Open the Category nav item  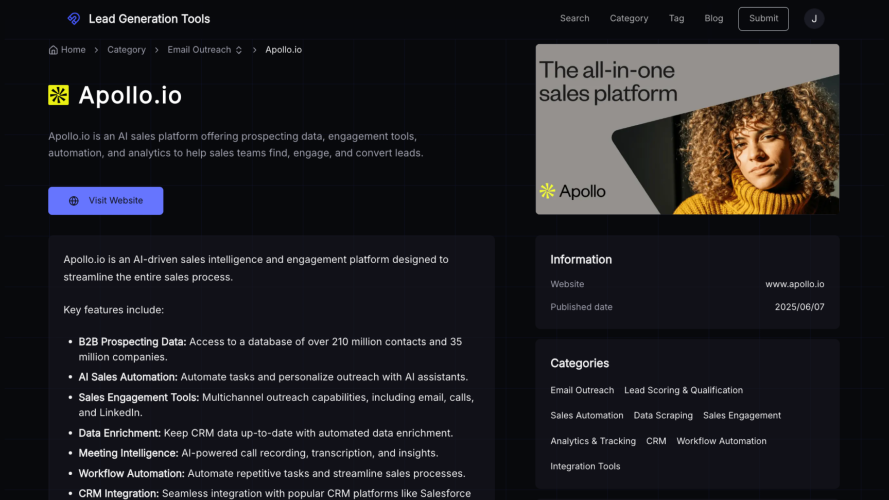click(629, 18)
